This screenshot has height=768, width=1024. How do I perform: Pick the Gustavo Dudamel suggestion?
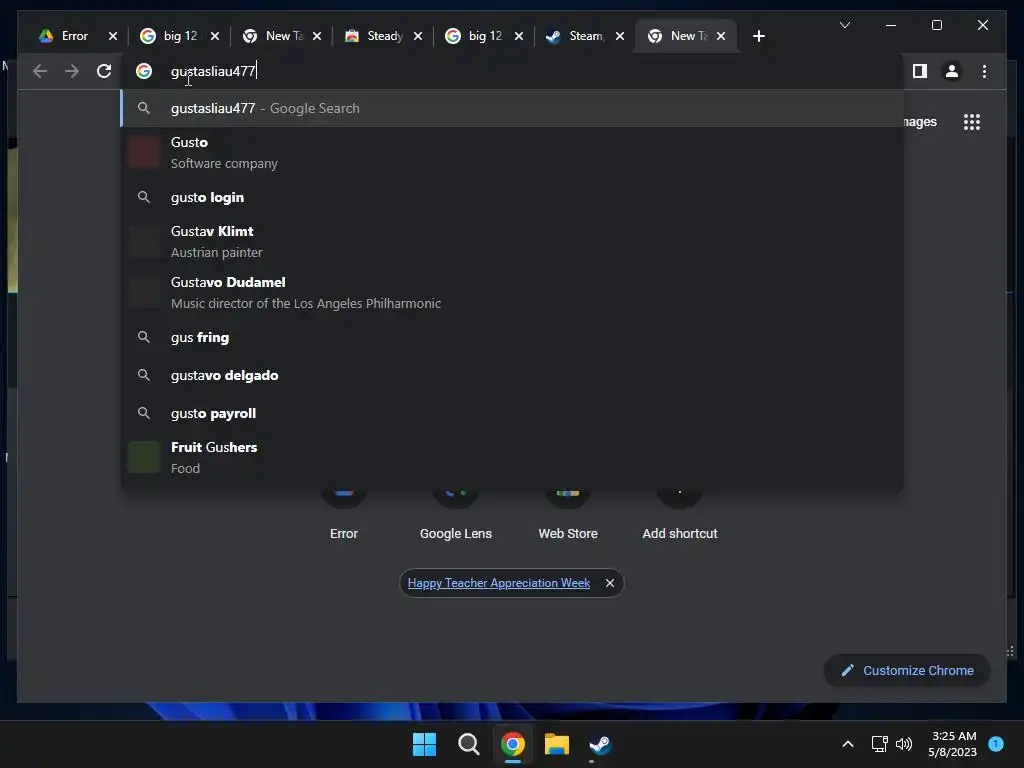[512, 293]
